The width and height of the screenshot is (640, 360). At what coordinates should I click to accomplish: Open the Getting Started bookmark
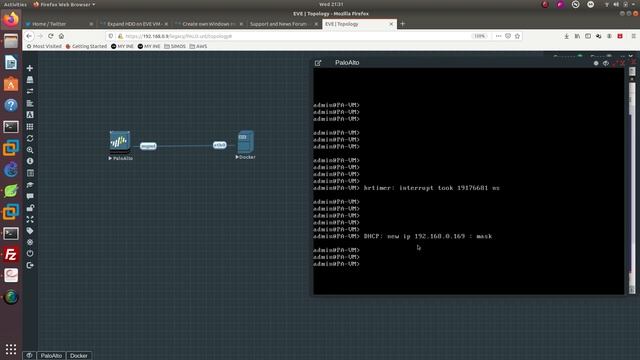[x=86, y=47]
